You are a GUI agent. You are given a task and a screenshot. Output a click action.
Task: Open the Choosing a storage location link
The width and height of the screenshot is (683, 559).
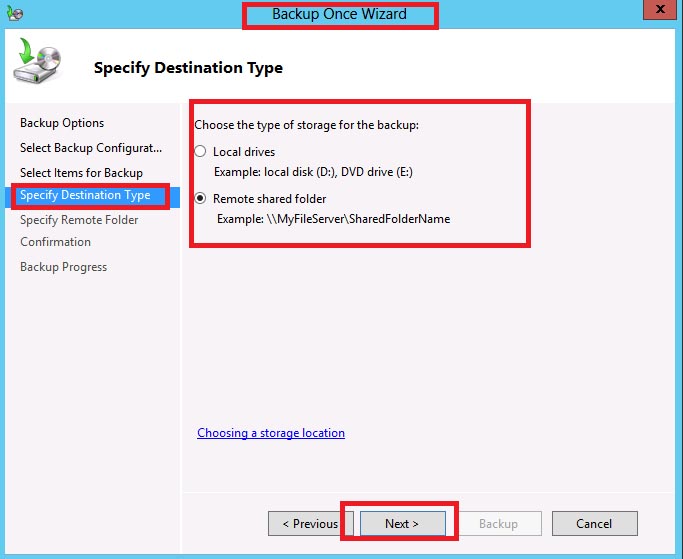(x=270, y=433)
